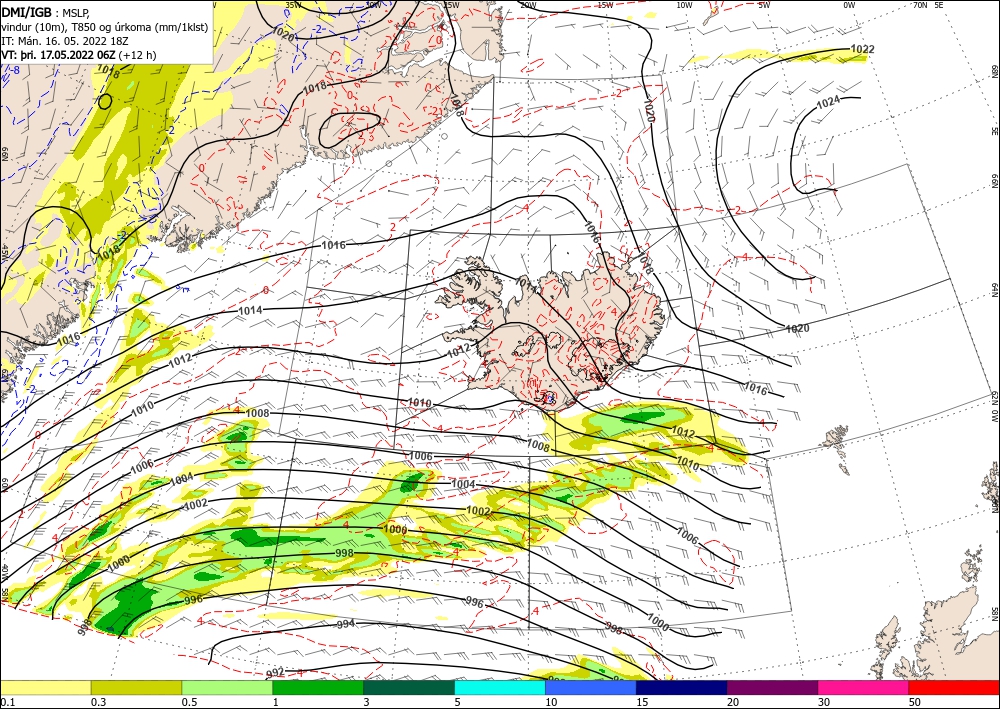This screenshot has width=1000, height=709.
Task: Select the purple 20–30 legend swatch
Action: click(x=772, y=687)
